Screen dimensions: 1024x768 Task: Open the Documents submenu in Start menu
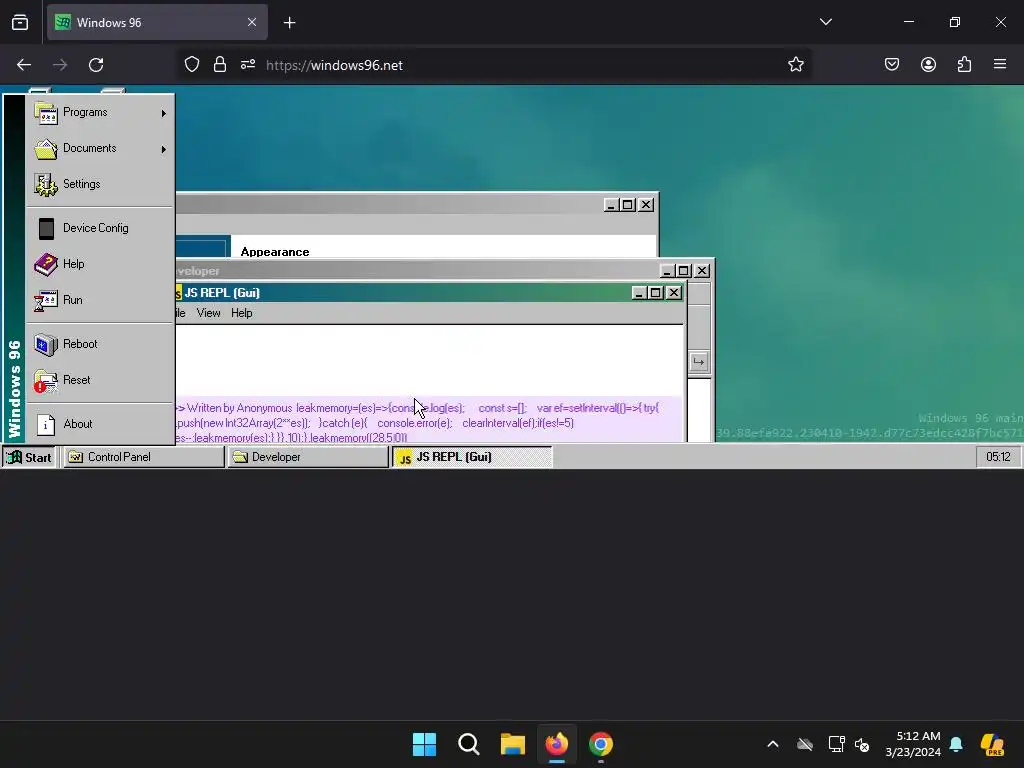tap(100, 148)
